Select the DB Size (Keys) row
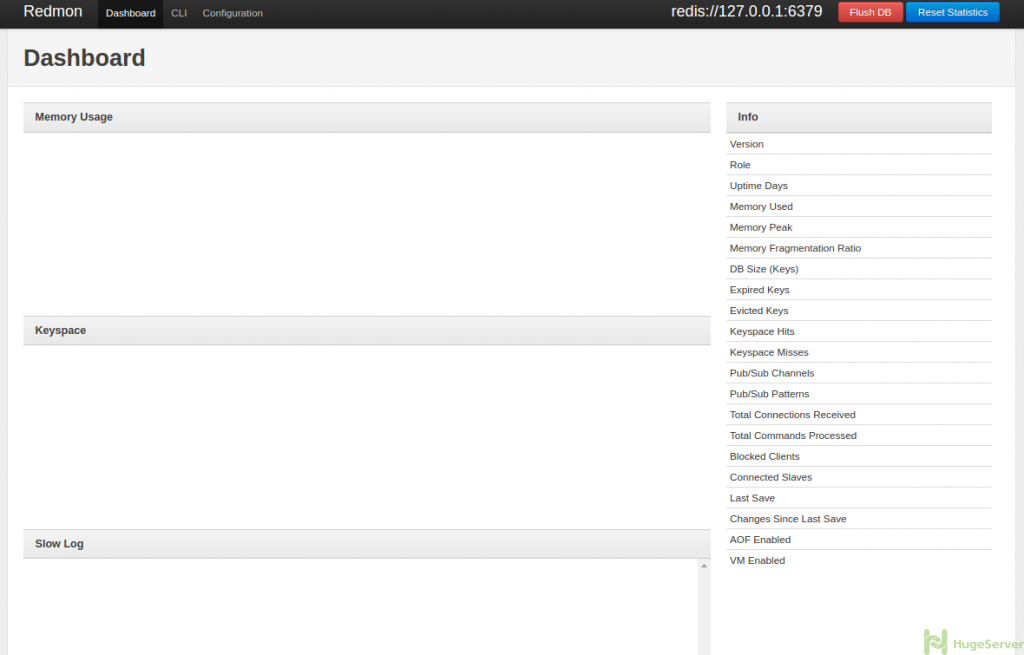 (764, 269)
